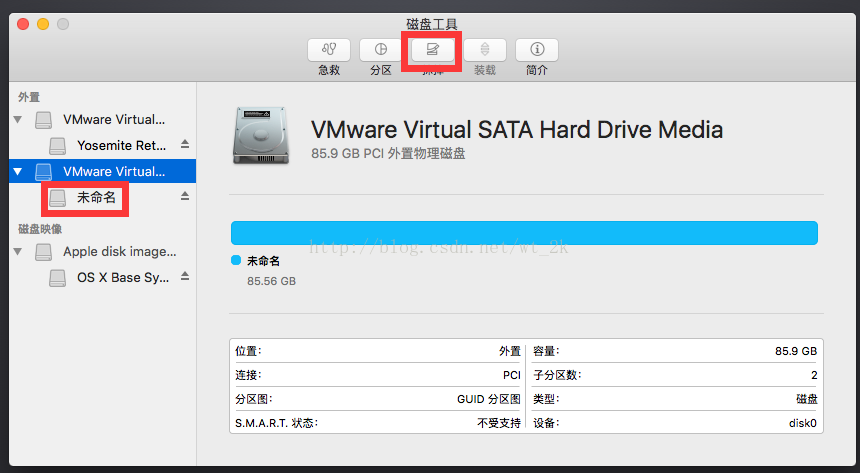This screenshot has width=860, height=473.
Task: Click the 位置 location row value
Action: pyautogui.click(x=510, y=351)
